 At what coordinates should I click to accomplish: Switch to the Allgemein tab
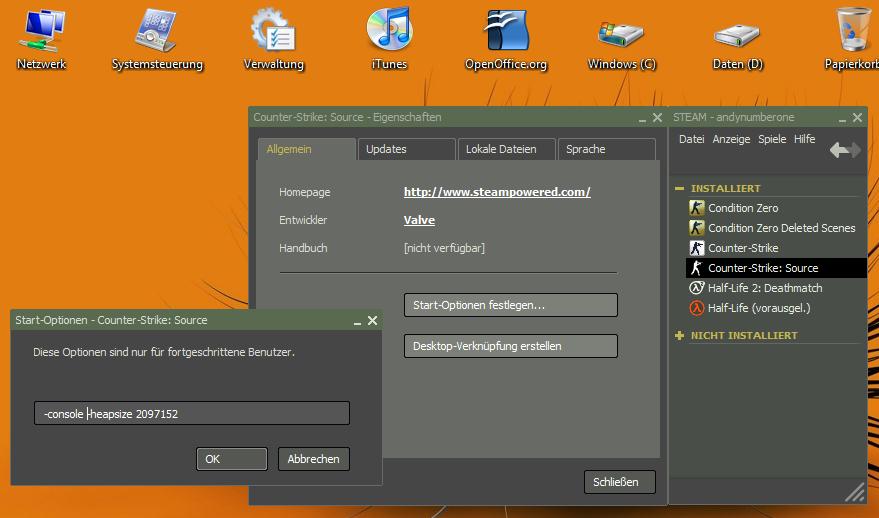[x=307, y=149]
